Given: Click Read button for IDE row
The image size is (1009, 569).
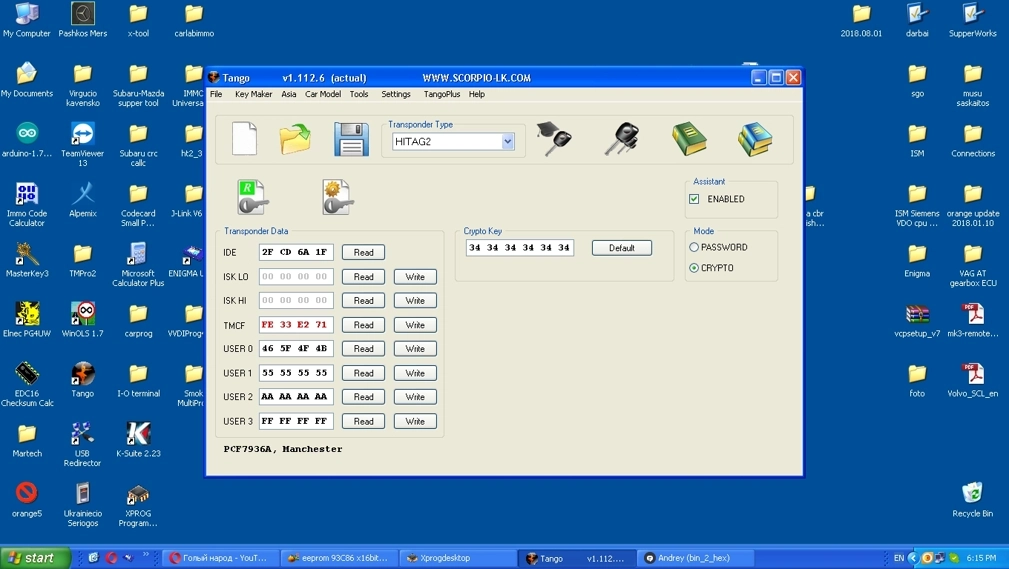Looking at the screenshot, I should [364, 252].
